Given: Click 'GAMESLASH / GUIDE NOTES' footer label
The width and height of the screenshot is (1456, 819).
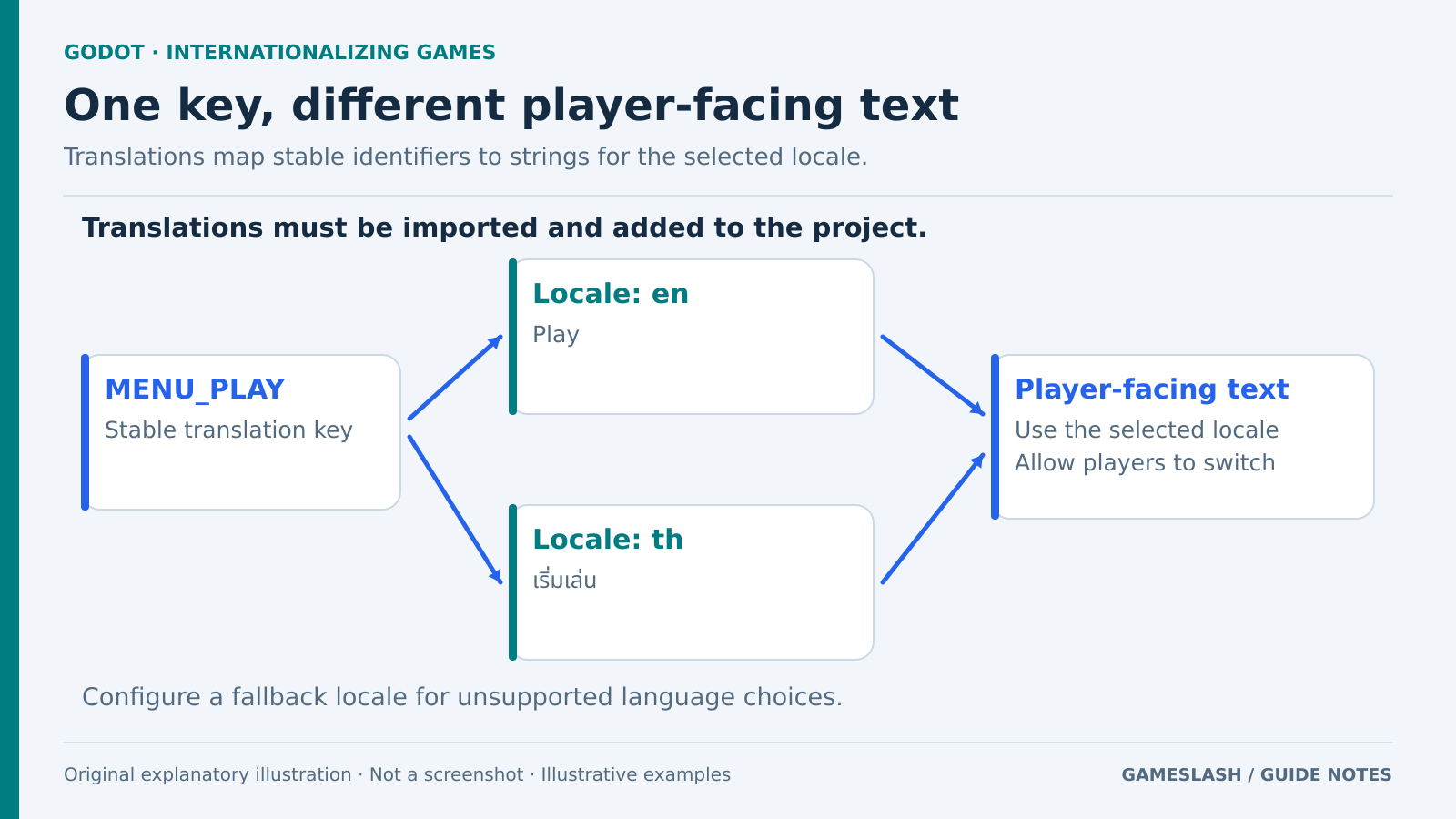Looking at the screenshot, I should (x=1257, y=774).
